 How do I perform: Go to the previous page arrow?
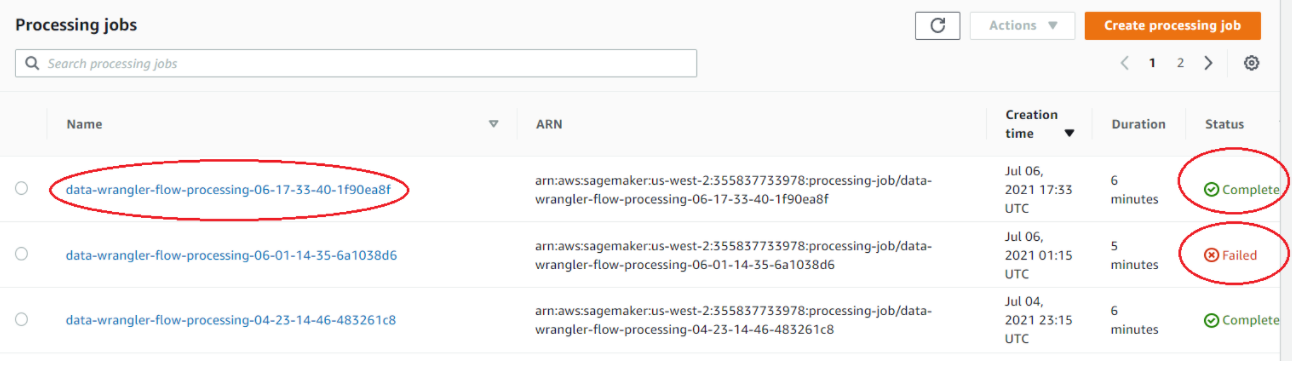pos(1125,63)
